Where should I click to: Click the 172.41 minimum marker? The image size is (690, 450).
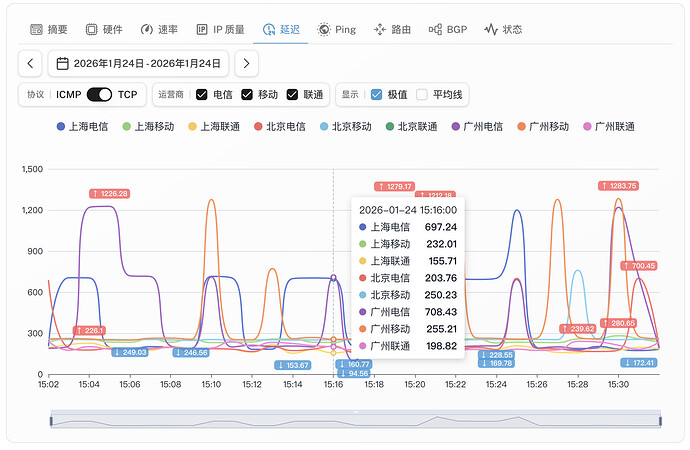point(639,363)
